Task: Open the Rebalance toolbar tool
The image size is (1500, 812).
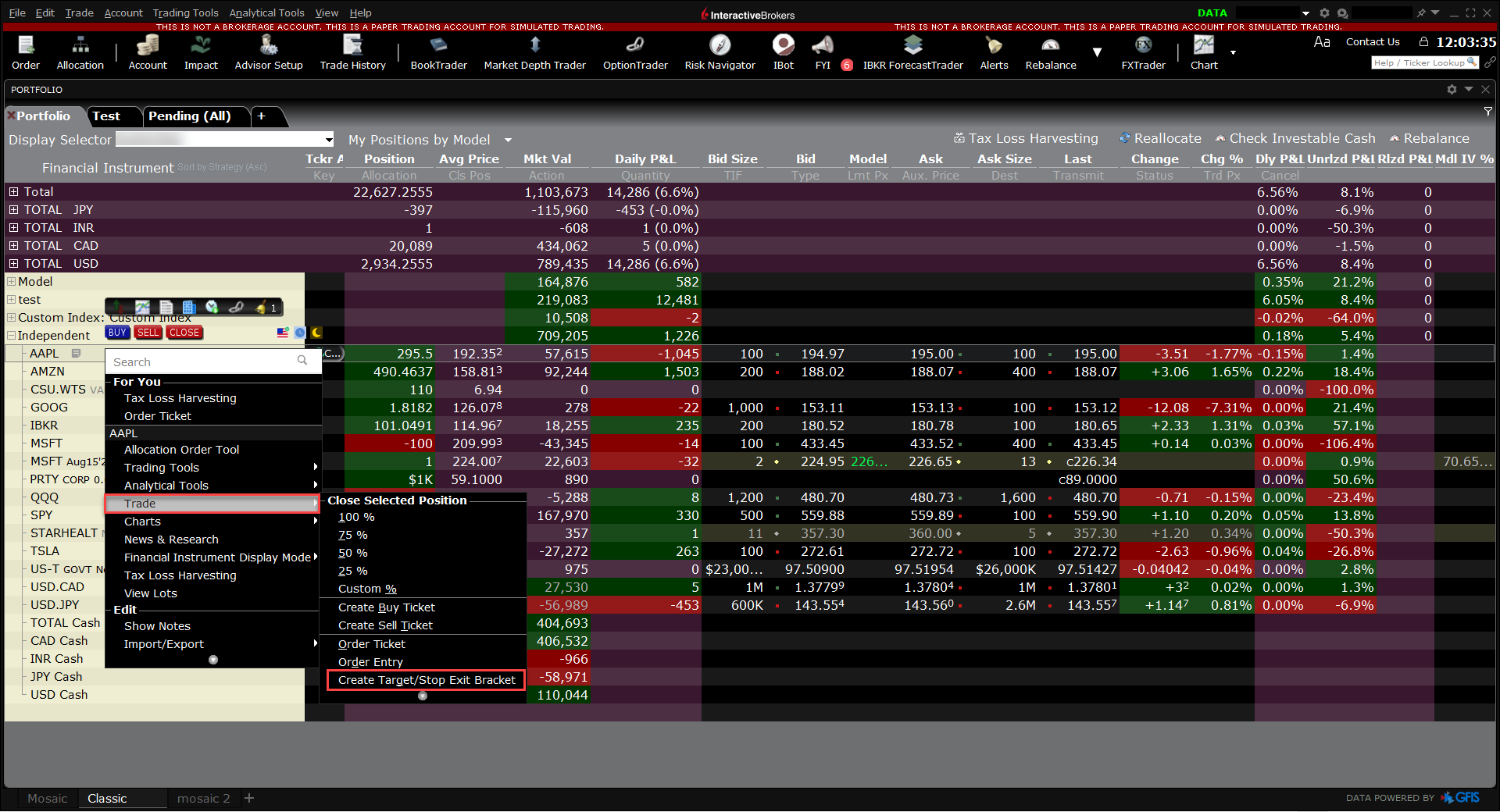Action: pyautogui.click(x=1050, y=53)
